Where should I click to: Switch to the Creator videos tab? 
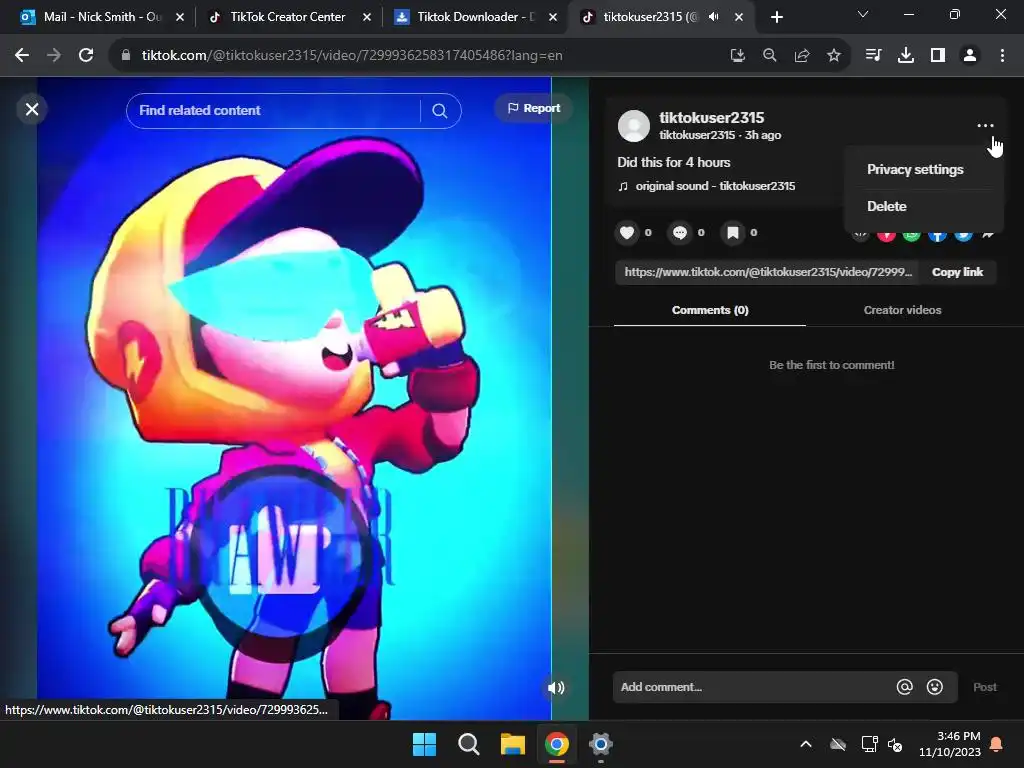[x=902, y=310]
